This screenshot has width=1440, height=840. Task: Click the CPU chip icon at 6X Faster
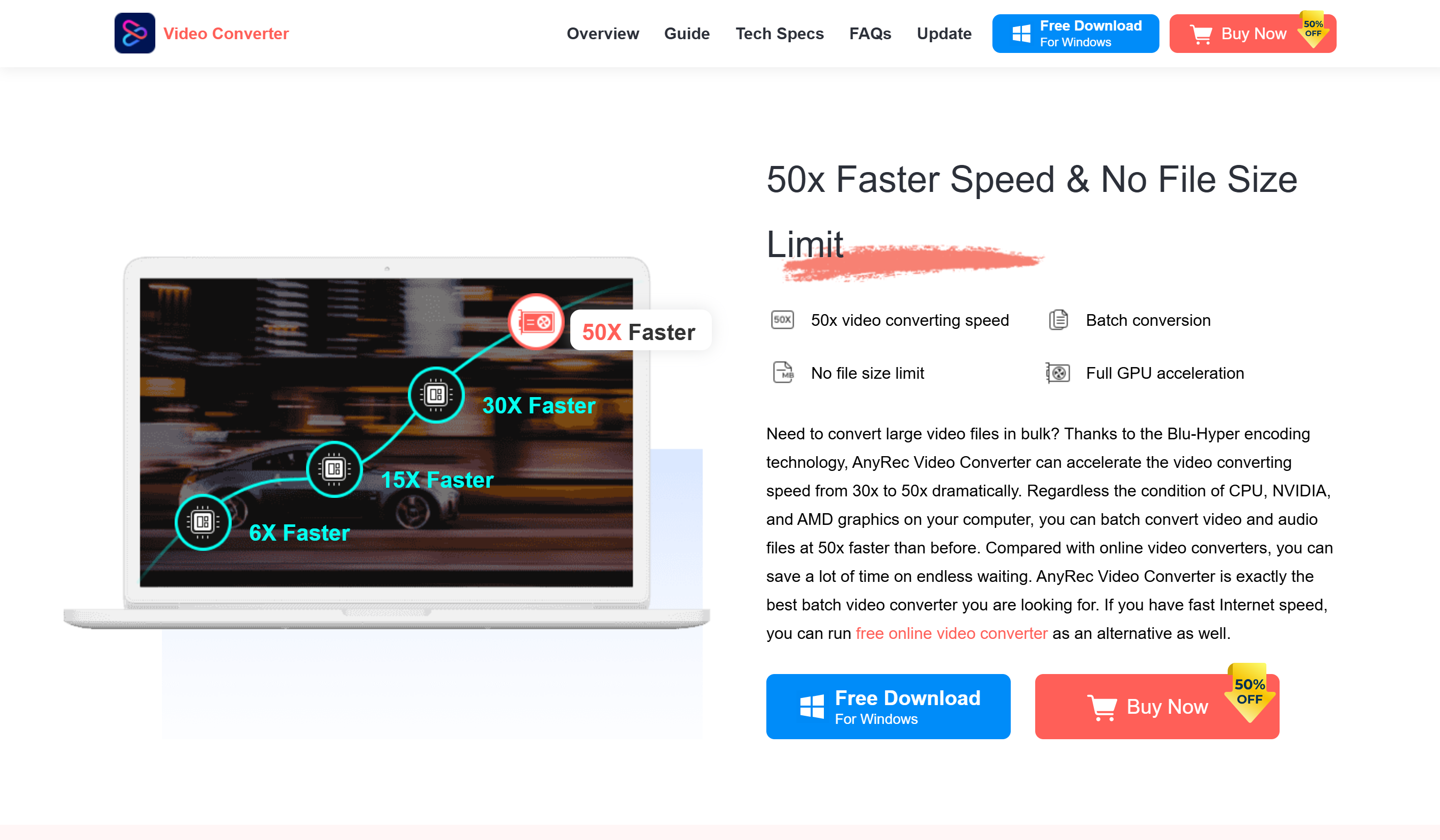pos(203,522)
